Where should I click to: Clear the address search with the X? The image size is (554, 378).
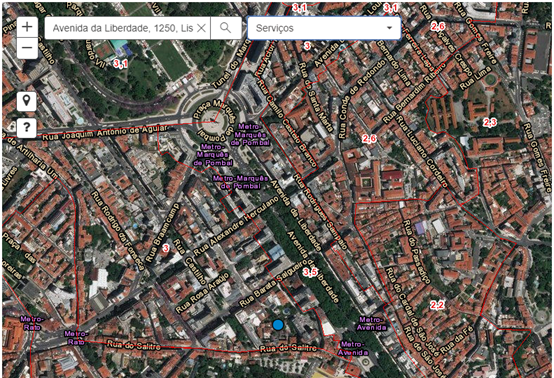click(201, 28)
